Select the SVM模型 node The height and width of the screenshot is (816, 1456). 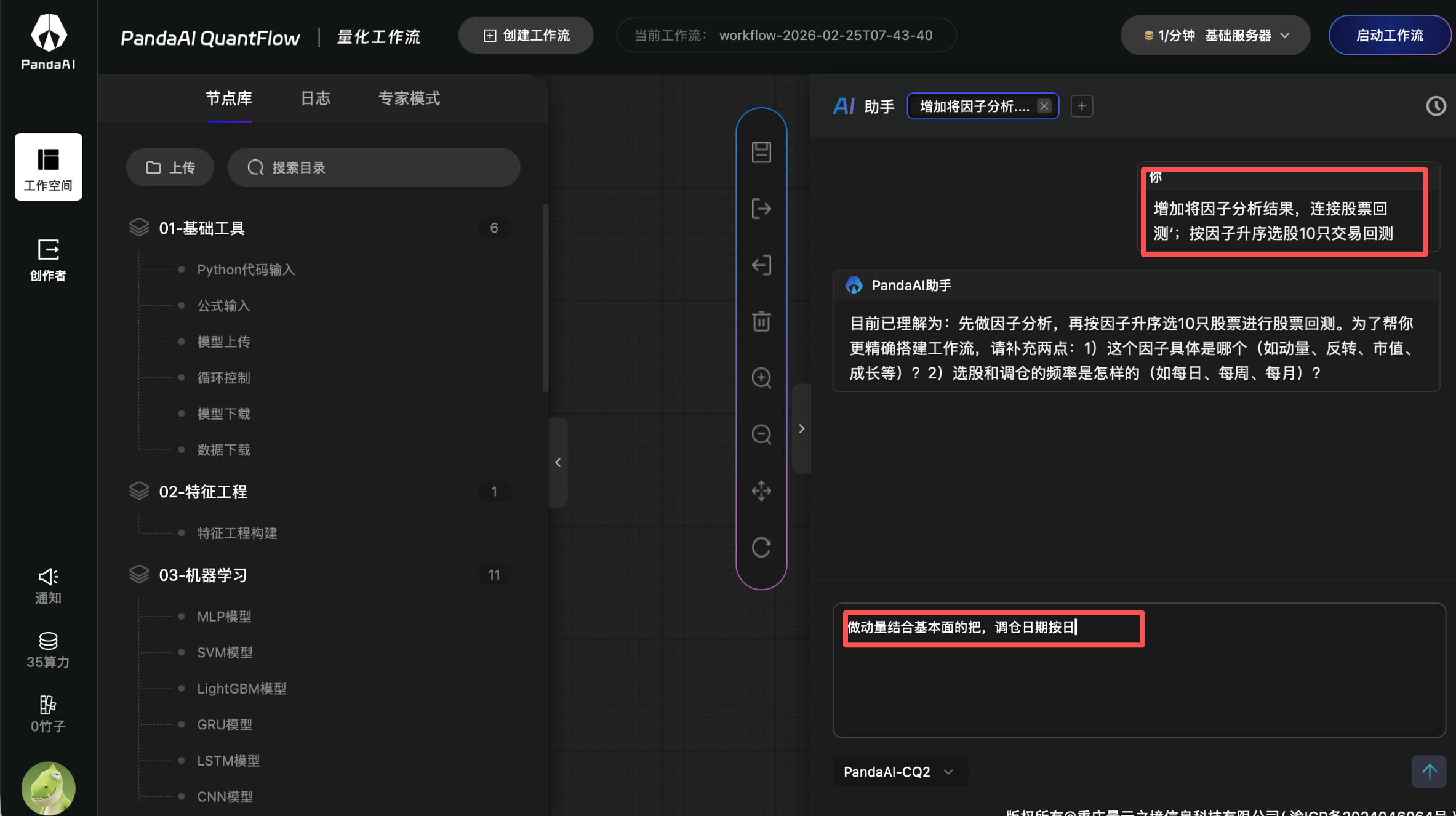tap(225, 652)
